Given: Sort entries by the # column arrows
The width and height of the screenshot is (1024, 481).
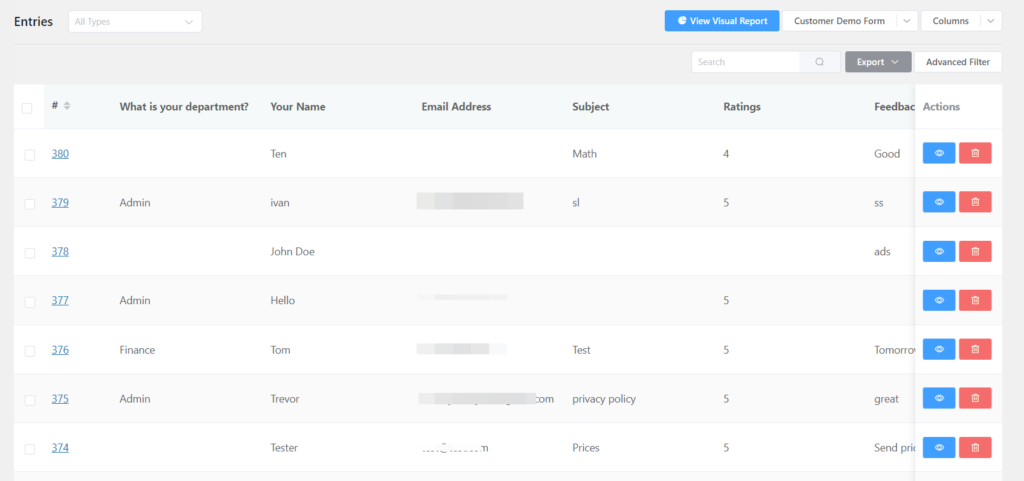Looking at the screenshot, I should tap(67, 107).
